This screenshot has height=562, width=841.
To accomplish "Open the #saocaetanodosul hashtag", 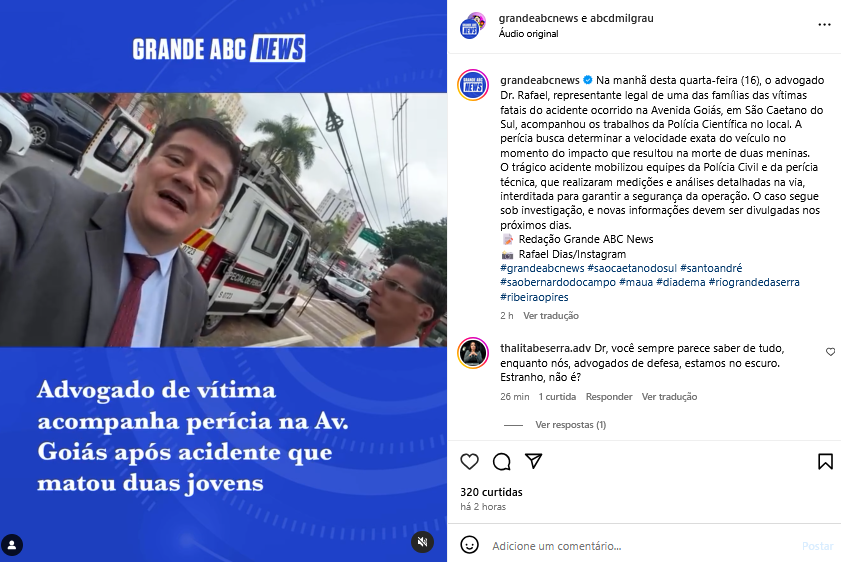I will (x=632, y=268).
